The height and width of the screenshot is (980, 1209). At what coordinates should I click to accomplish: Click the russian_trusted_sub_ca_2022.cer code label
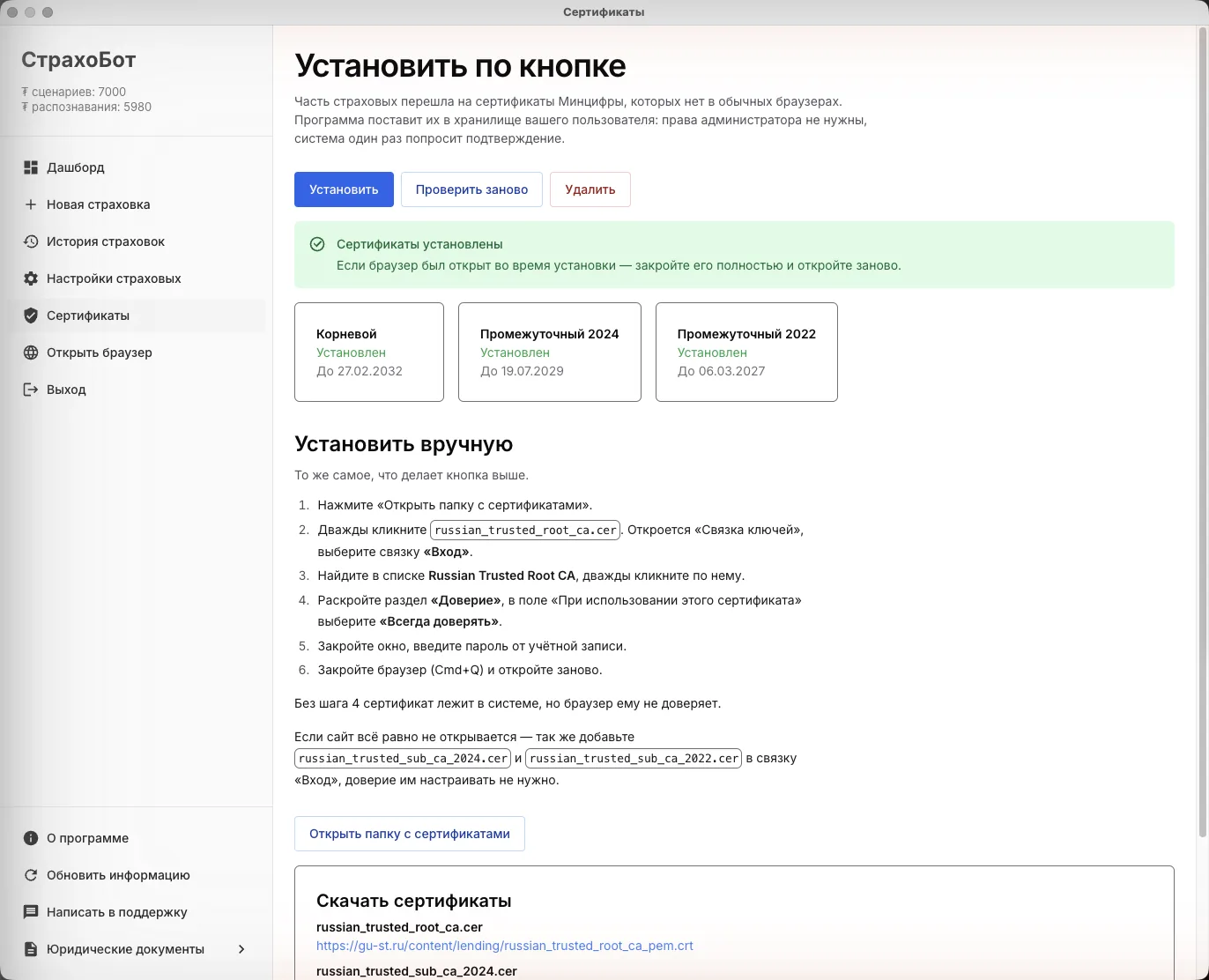click(634, 758)
